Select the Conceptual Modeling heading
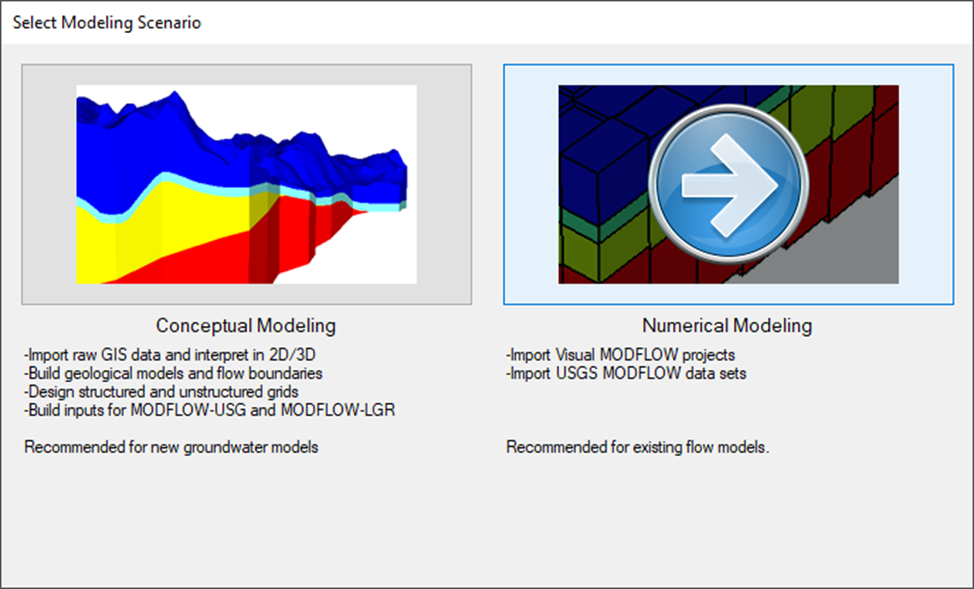This screenshot has width=974, height=589. click(246, 326)
